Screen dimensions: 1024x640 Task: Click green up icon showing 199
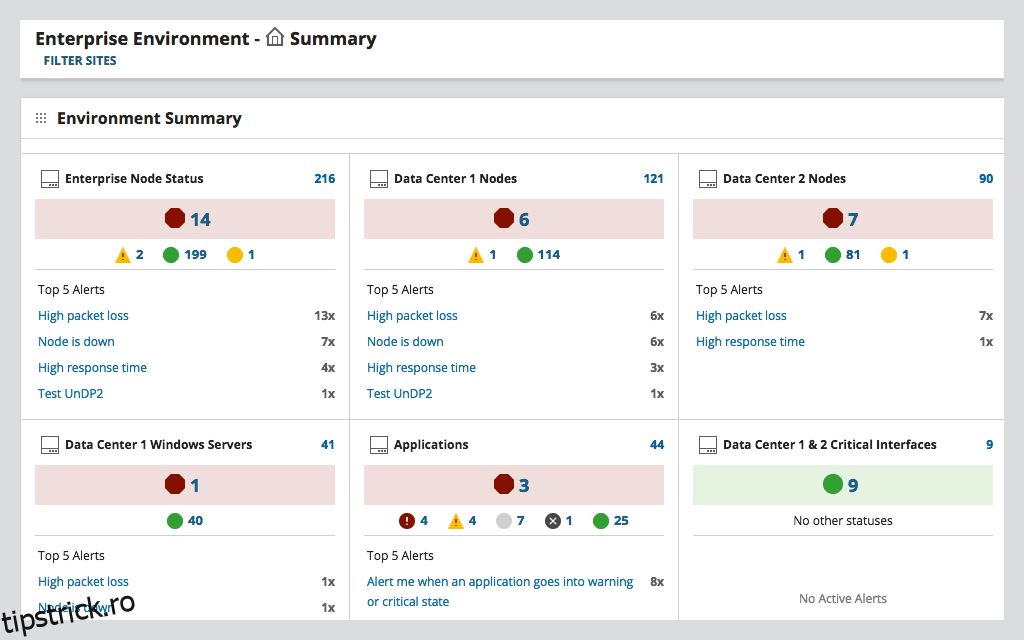(x=171, y=255)
